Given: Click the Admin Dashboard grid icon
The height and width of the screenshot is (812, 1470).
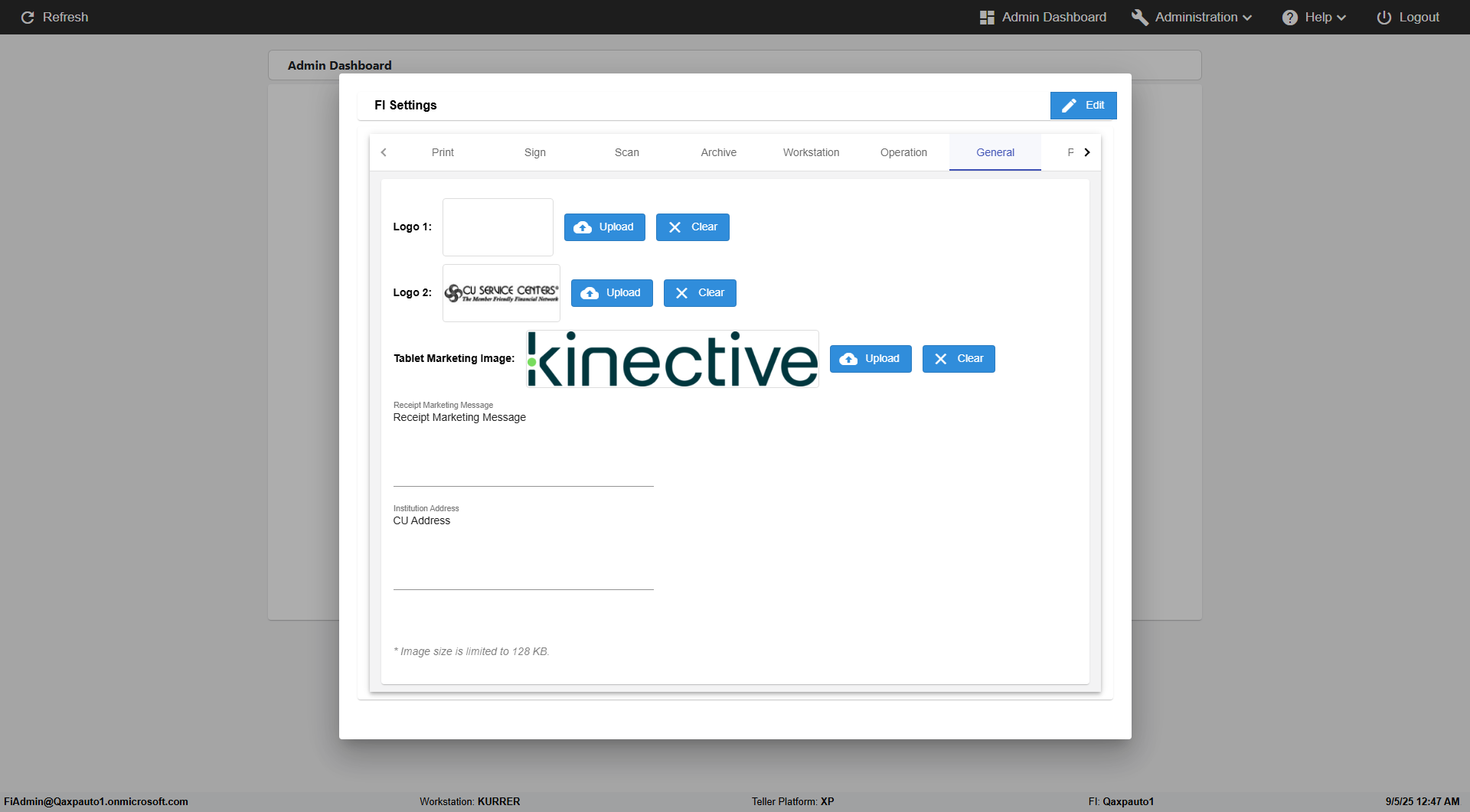Looking at the screenshot, I should click(987, 17).
